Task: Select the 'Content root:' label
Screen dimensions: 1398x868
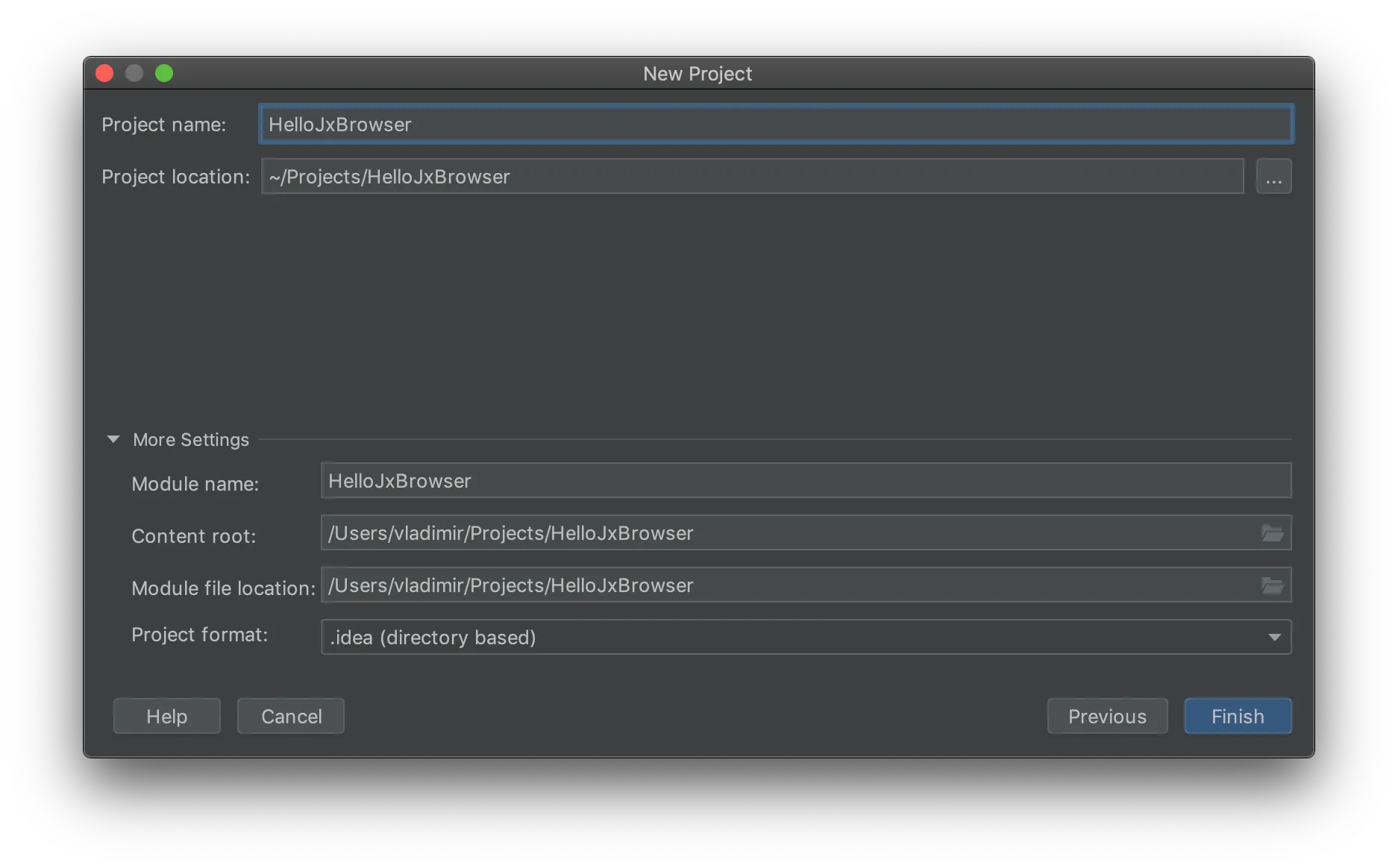Action: point(194,536)
